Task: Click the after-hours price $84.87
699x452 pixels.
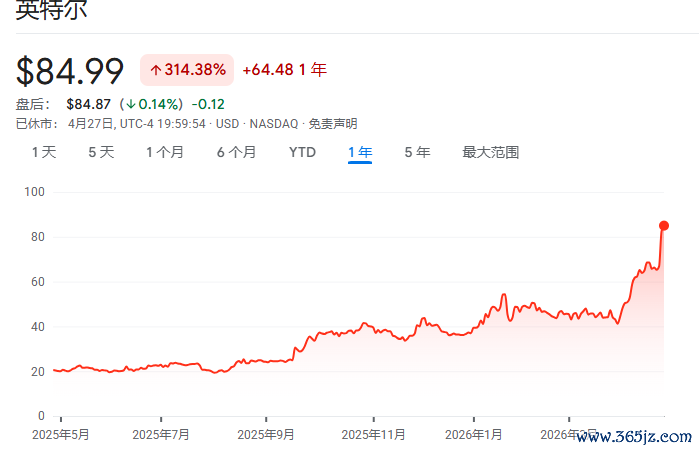Action: coord(88,104)
